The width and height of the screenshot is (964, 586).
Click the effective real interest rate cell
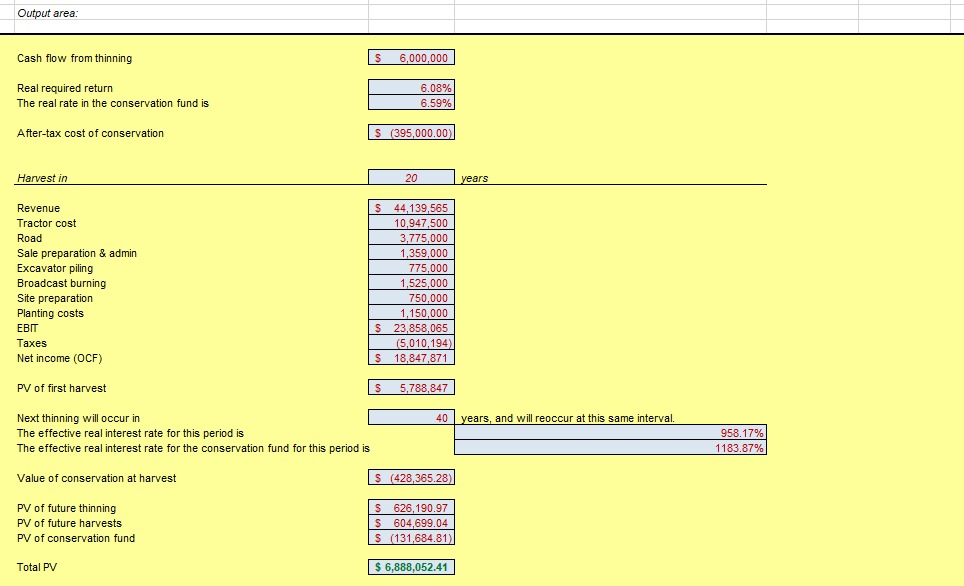click(x=610, y=432)
